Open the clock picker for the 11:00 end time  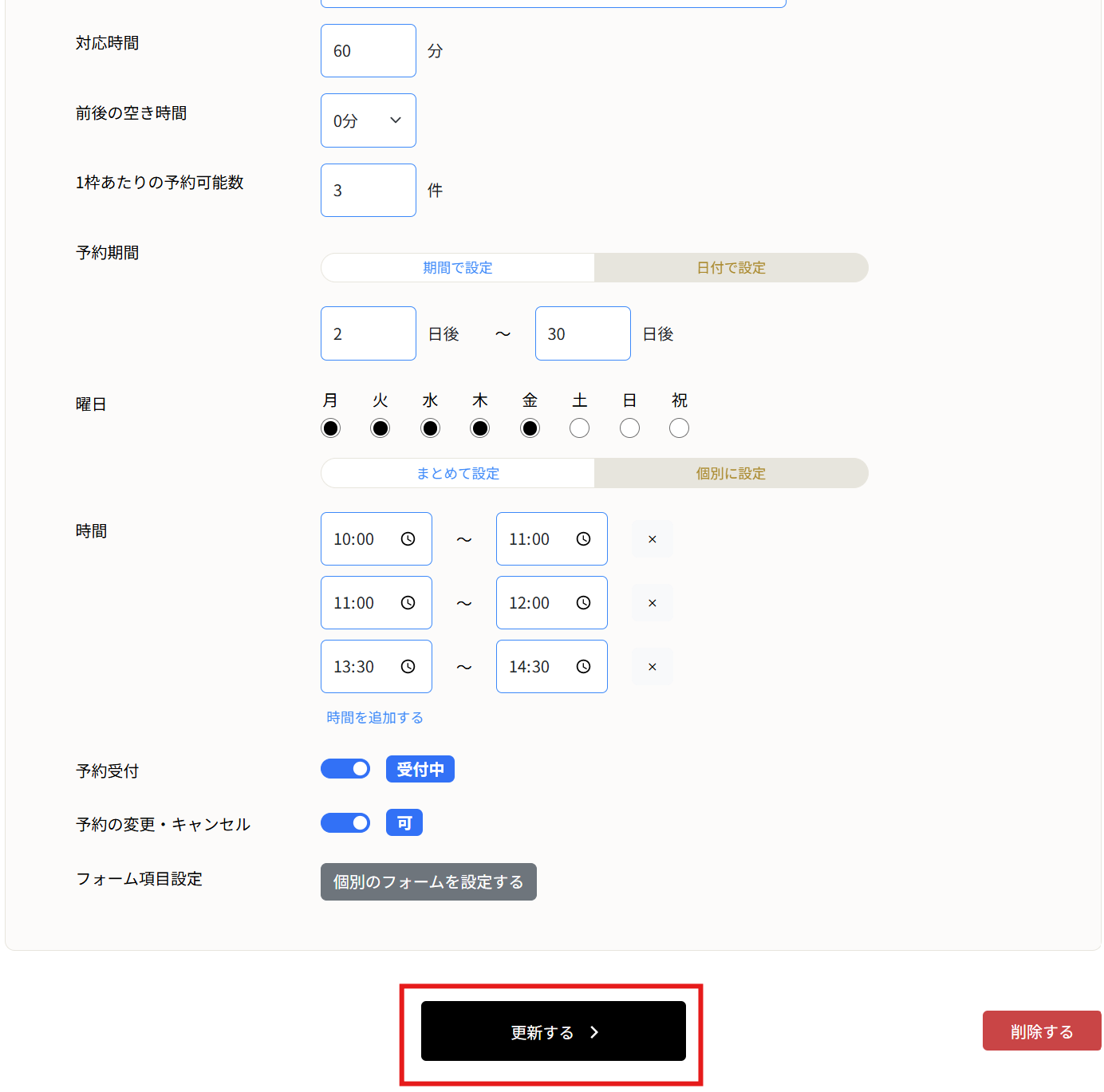click(x=584, y=538)
